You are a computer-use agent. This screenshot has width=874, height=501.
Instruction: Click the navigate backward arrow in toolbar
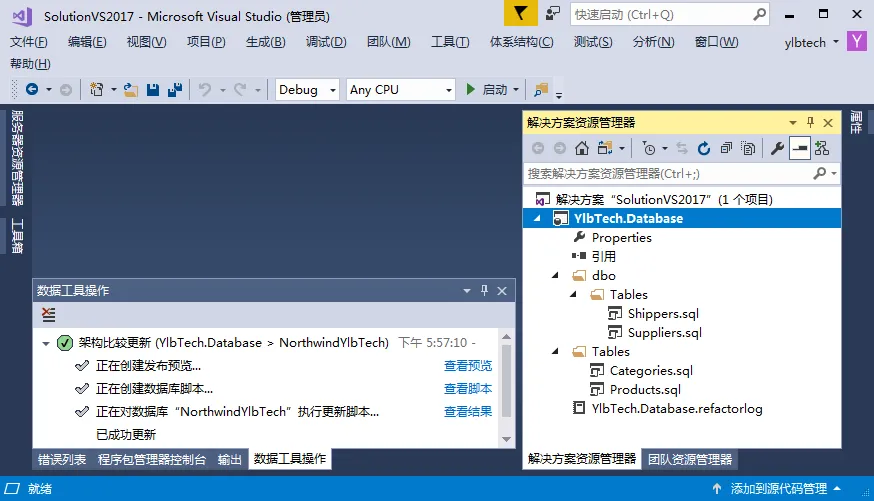(32, 89)
